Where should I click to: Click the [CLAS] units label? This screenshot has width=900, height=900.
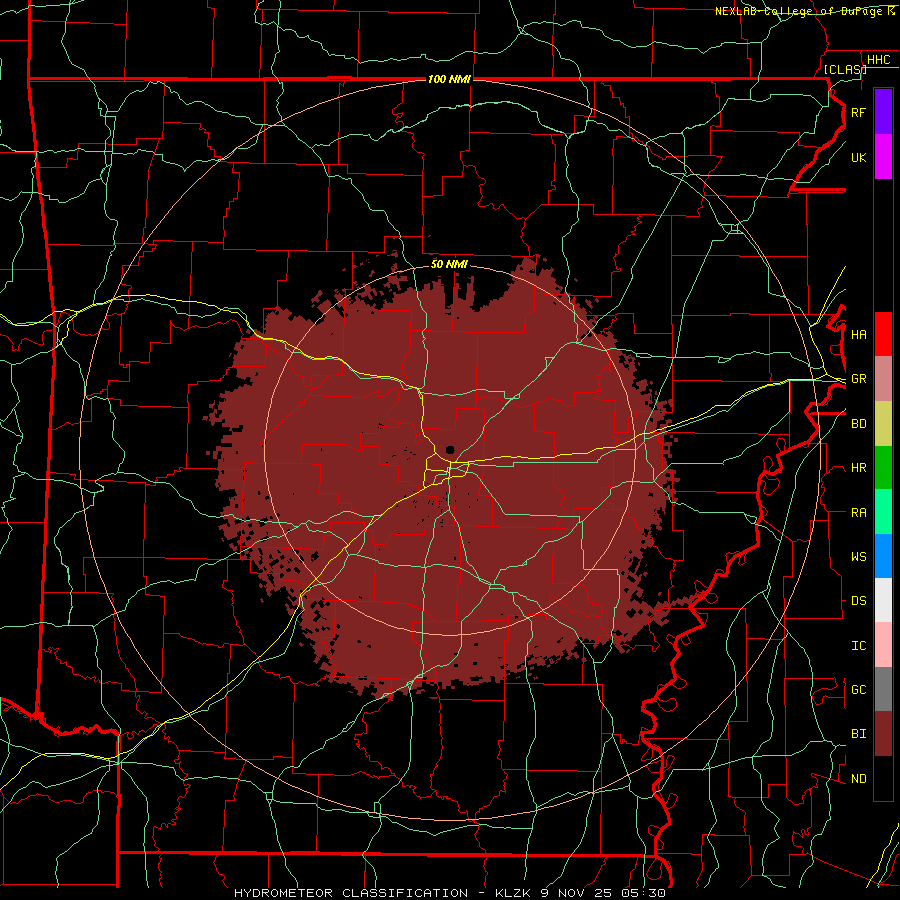pos(845,69)
